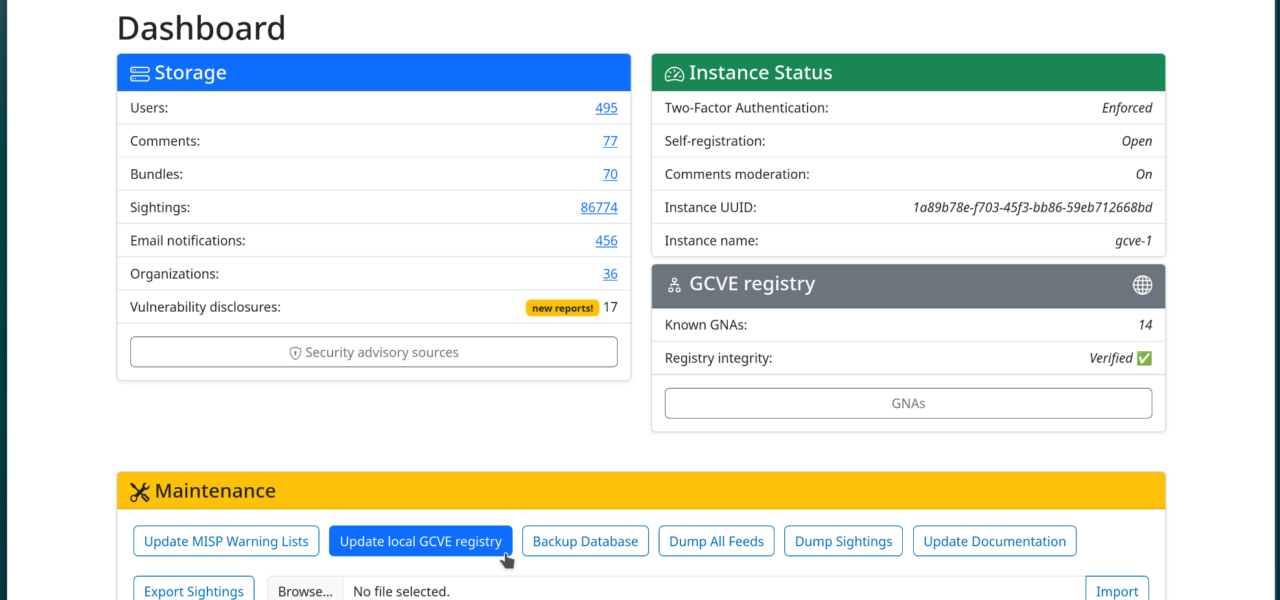Open the Comments count link 77

pos(610,141)
